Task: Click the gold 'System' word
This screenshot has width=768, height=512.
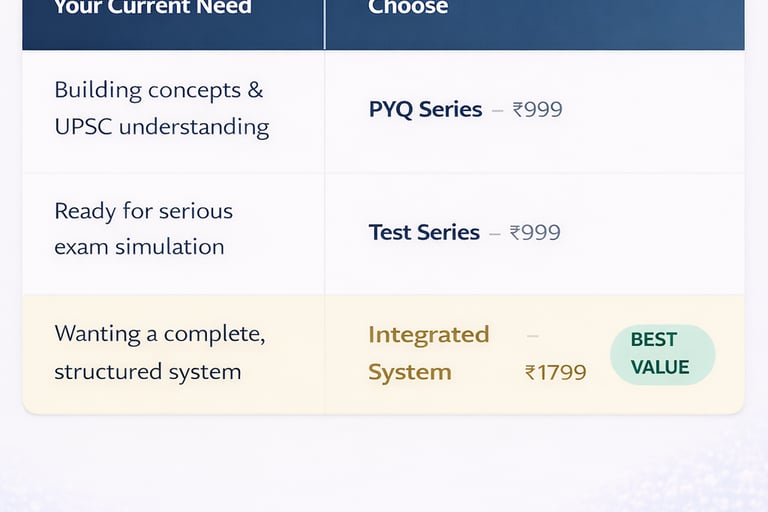Action: (x=410, y=373)
